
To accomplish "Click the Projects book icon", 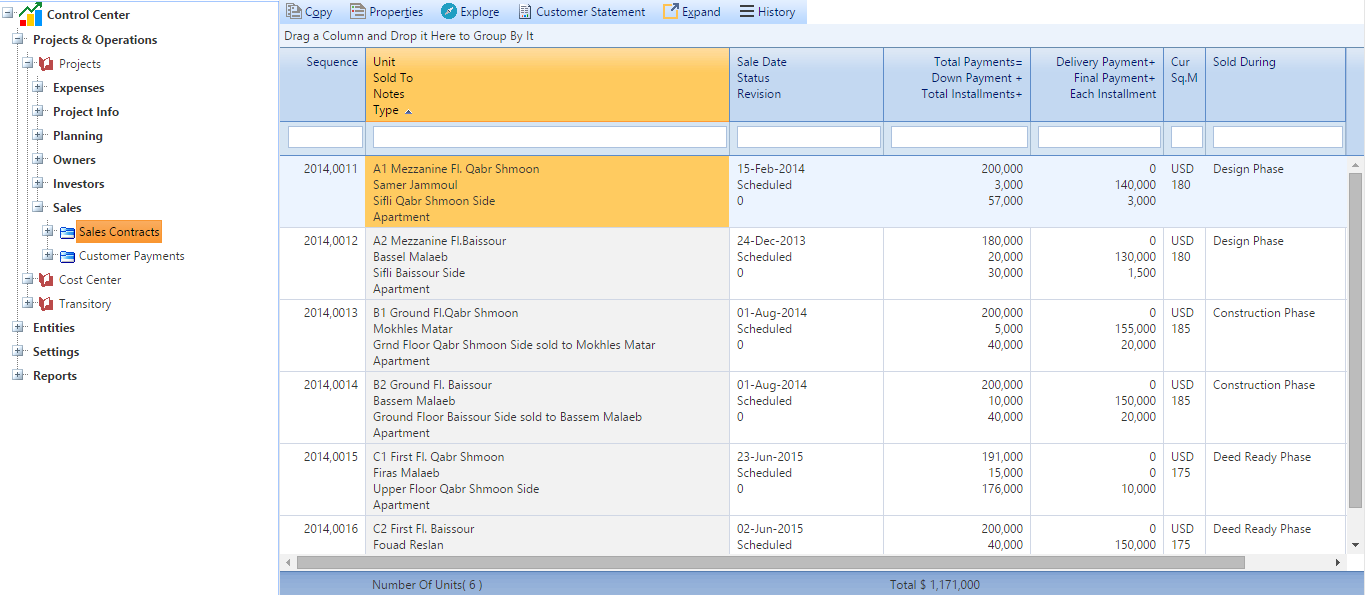I will pos(46,64).
